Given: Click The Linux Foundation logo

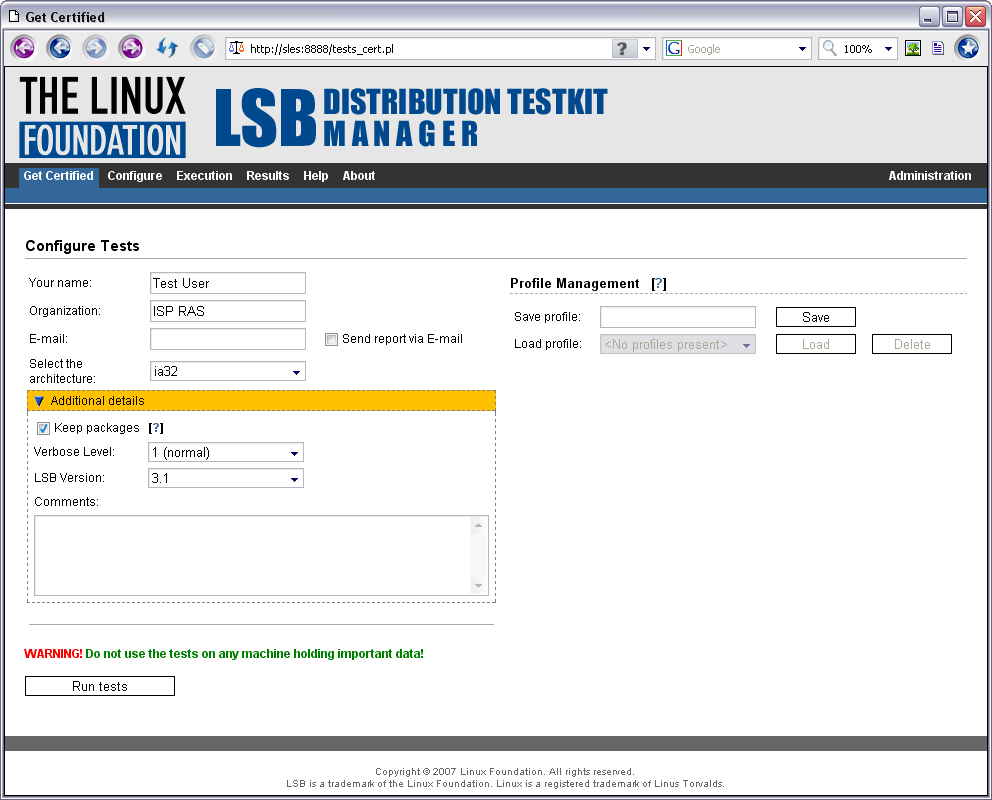Looking at the screenshot, I should pos(102,116).
